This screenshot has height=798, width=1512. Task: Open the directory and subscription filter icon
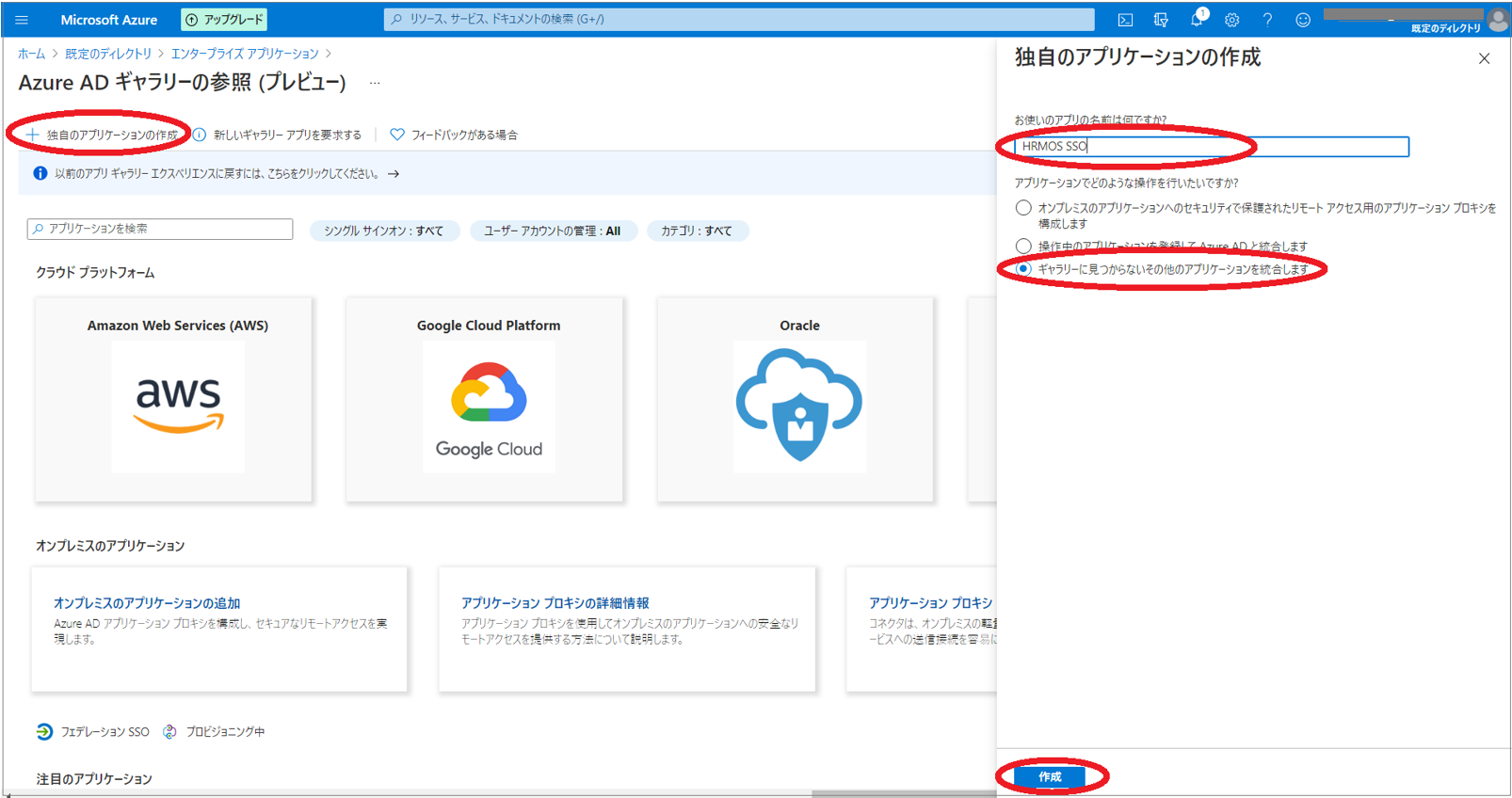[x=1161, y=20]
